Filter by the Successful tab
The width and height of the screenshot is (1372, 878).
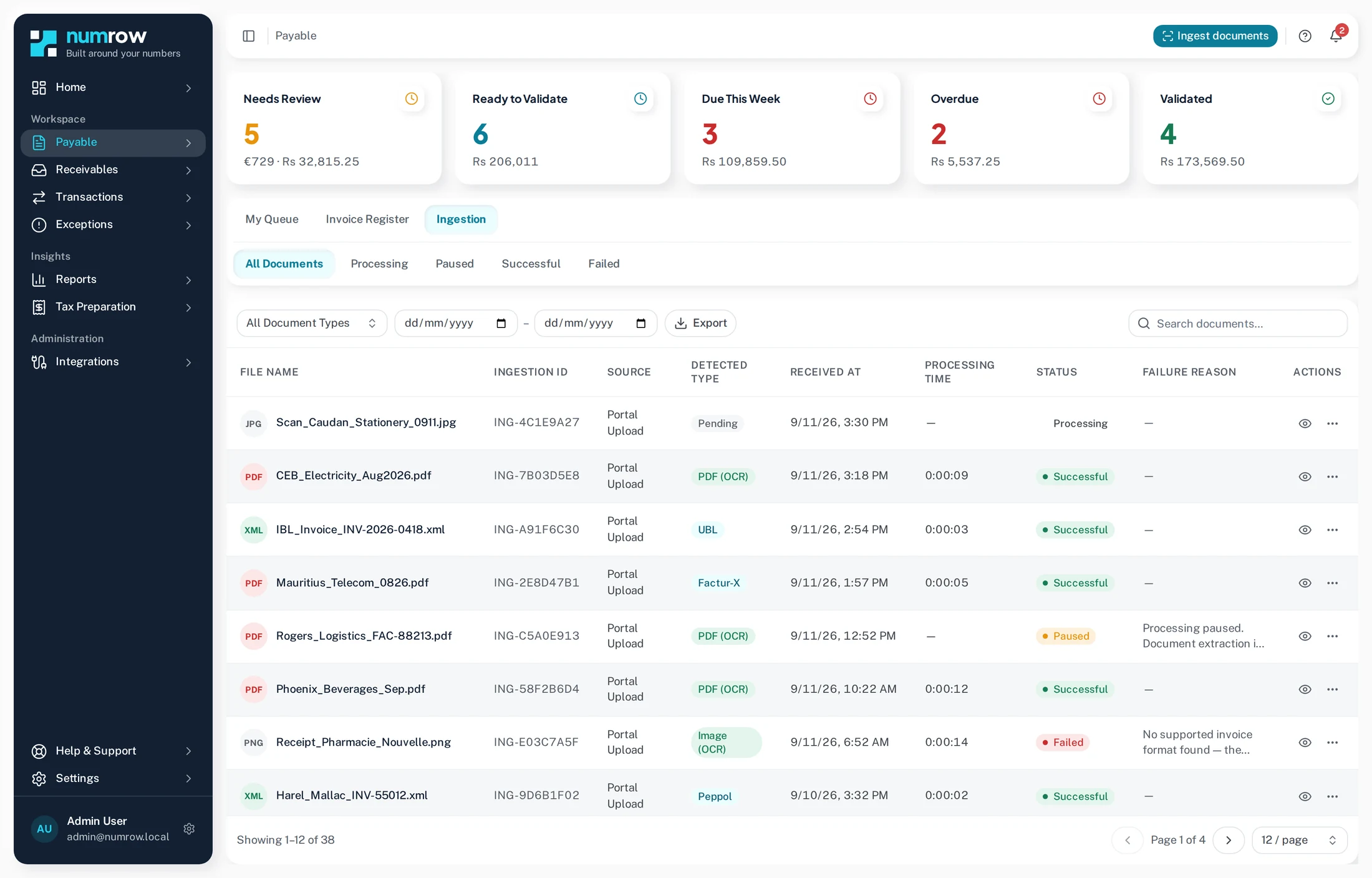pos(531,264)
